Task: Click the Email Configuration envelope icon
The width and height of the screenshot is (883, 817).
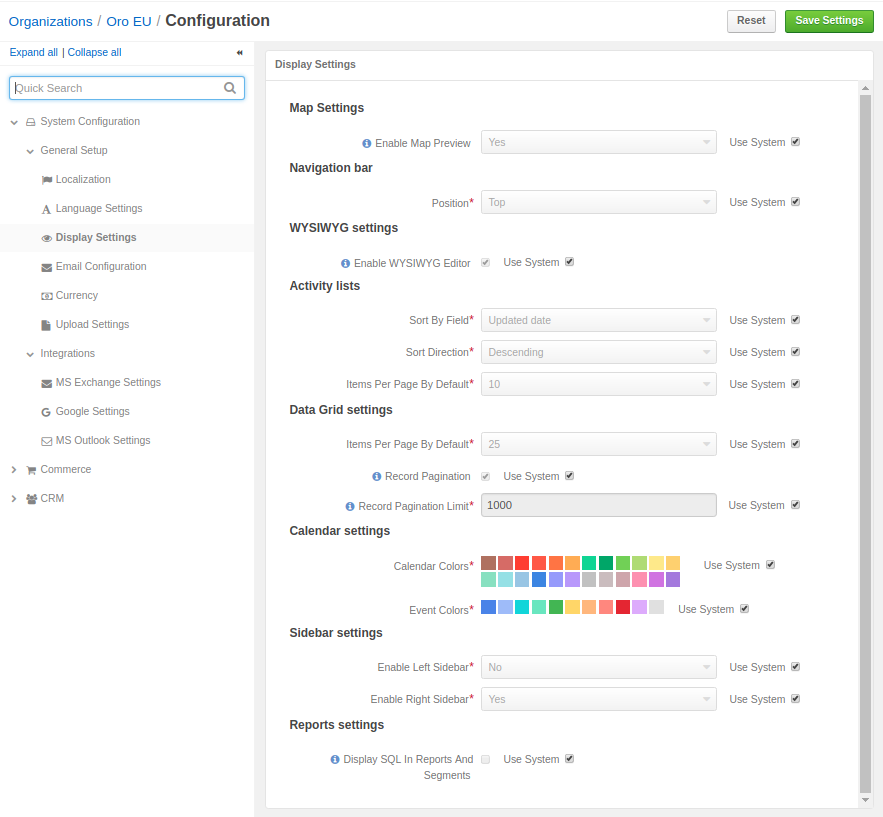Action: tap(47, 267)
